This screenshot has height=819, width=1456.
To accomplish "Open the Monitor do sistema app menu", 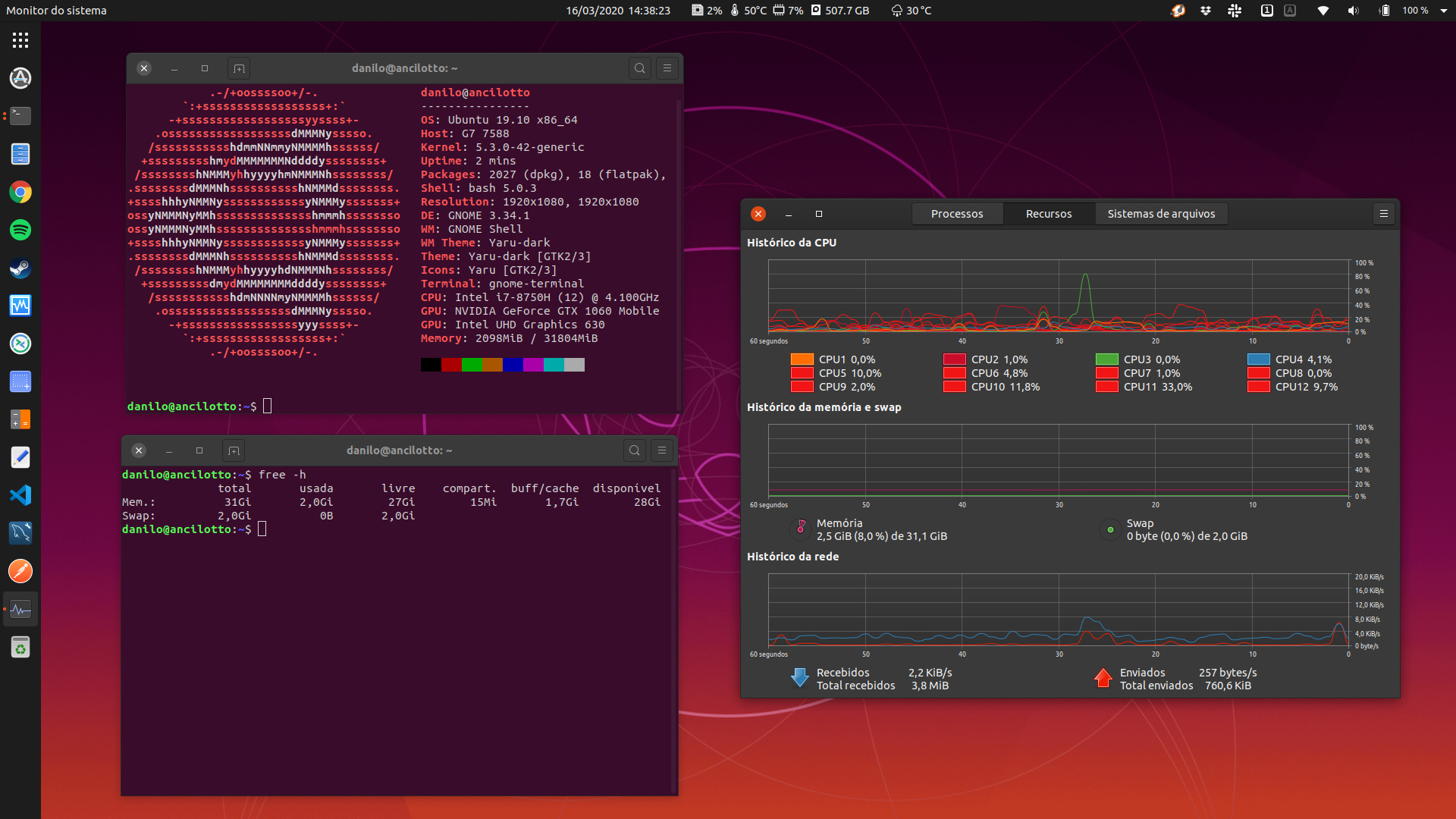I will pos(56,11).
